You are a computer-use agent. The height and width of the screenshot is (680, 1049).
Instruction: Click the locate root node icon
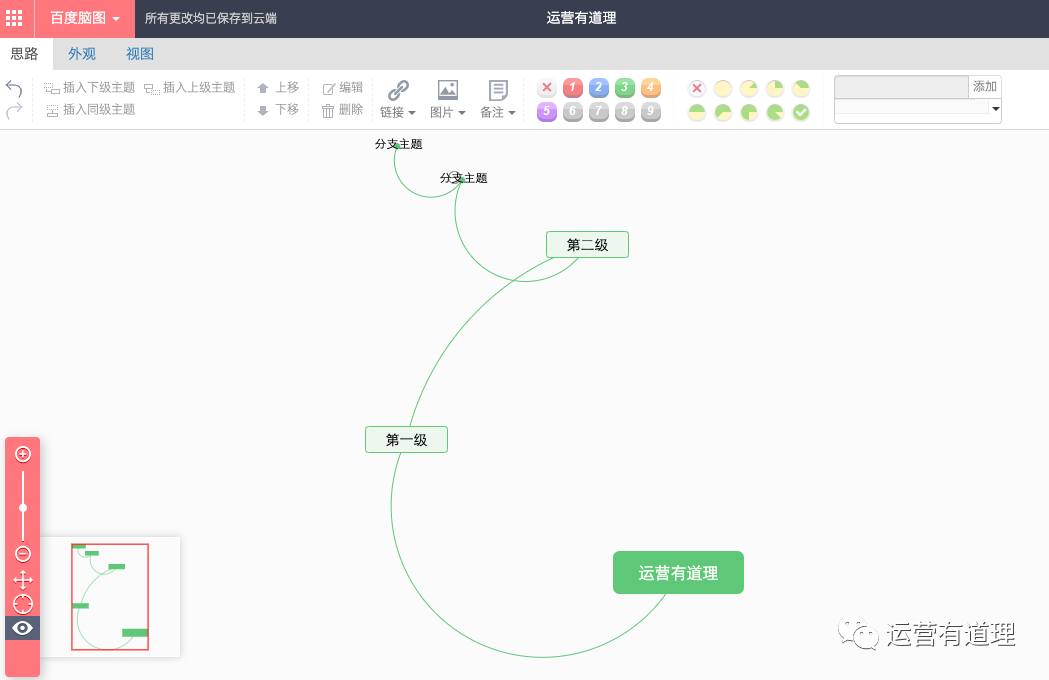(x=23, y=604)
